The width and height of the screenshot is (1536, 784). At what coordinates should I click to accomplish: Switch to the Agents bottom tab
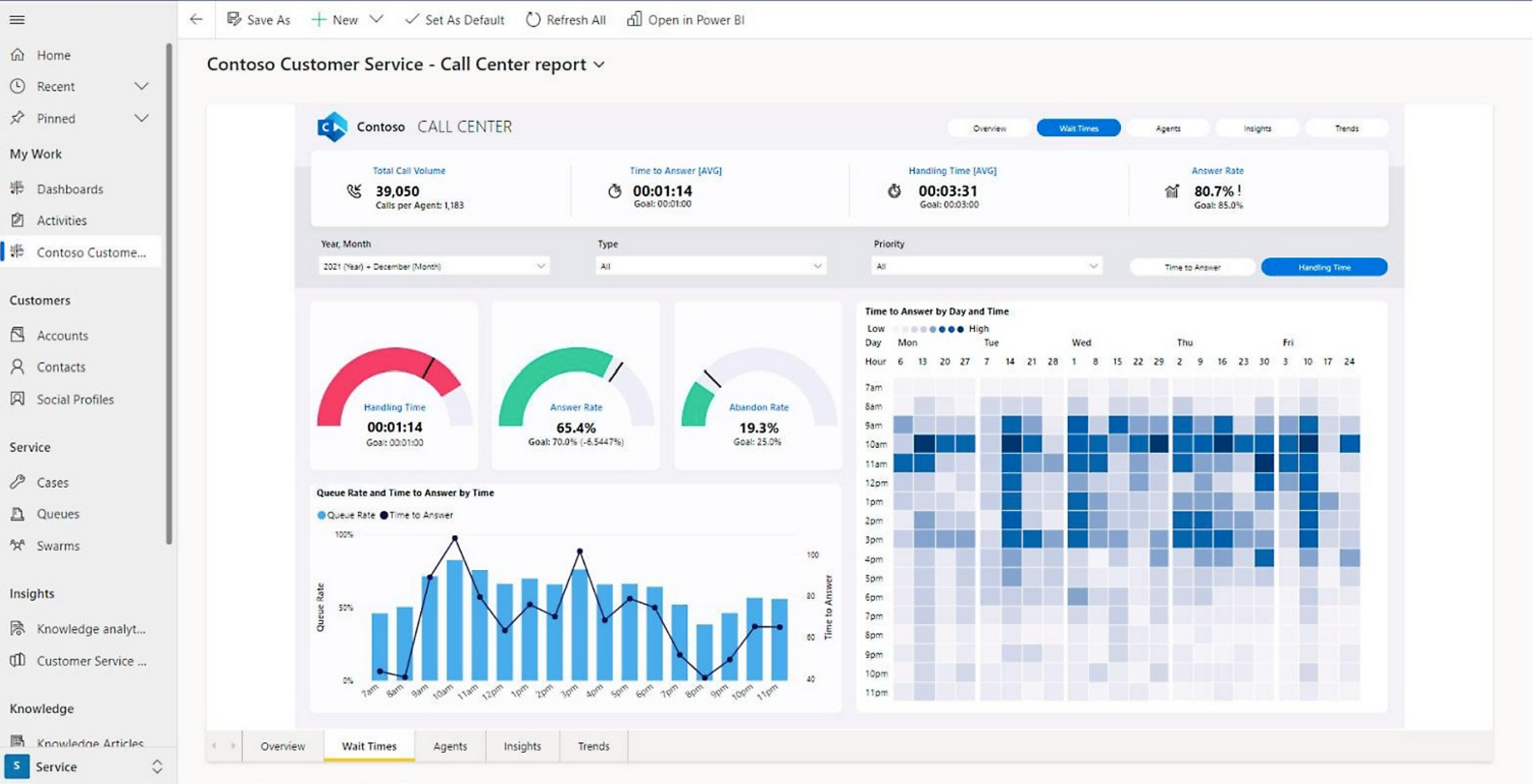450,746
